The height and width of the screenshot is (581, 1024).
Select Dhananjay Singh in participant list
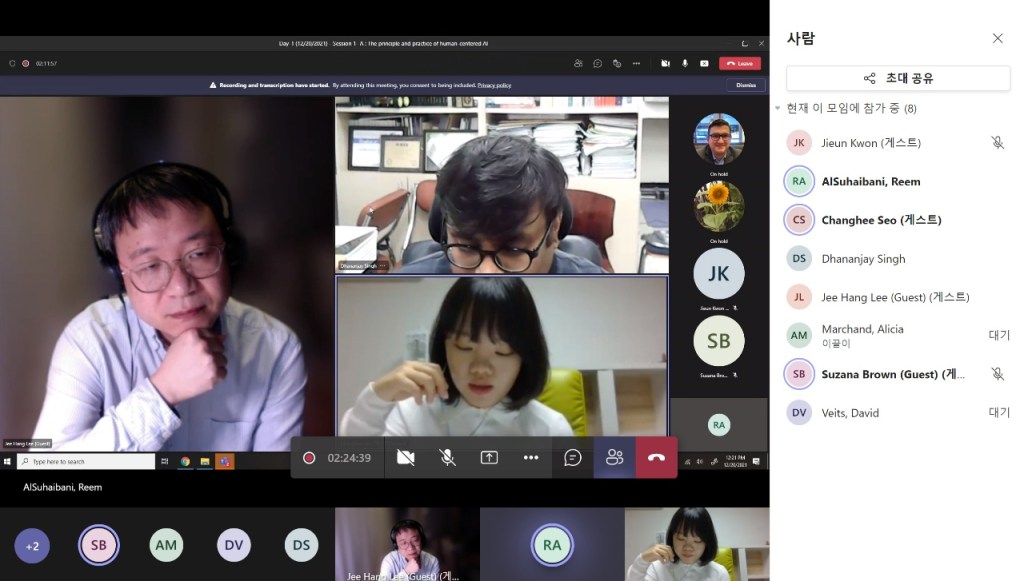point(863,259)
